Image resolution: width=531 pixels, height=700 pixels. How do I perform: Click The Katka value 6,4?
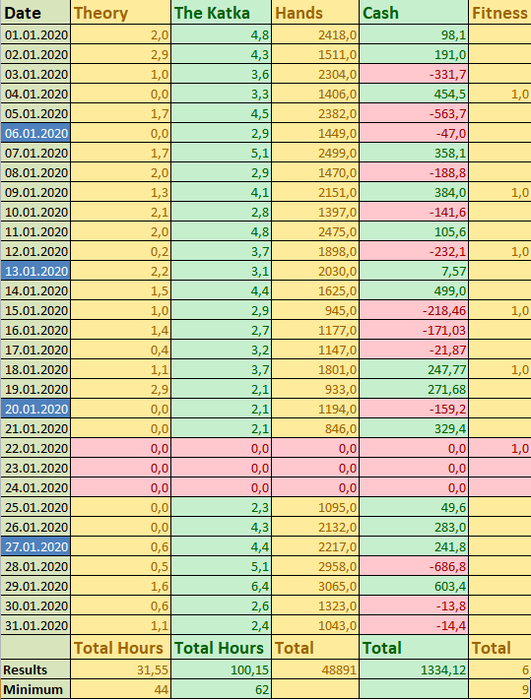click(221, 586)
